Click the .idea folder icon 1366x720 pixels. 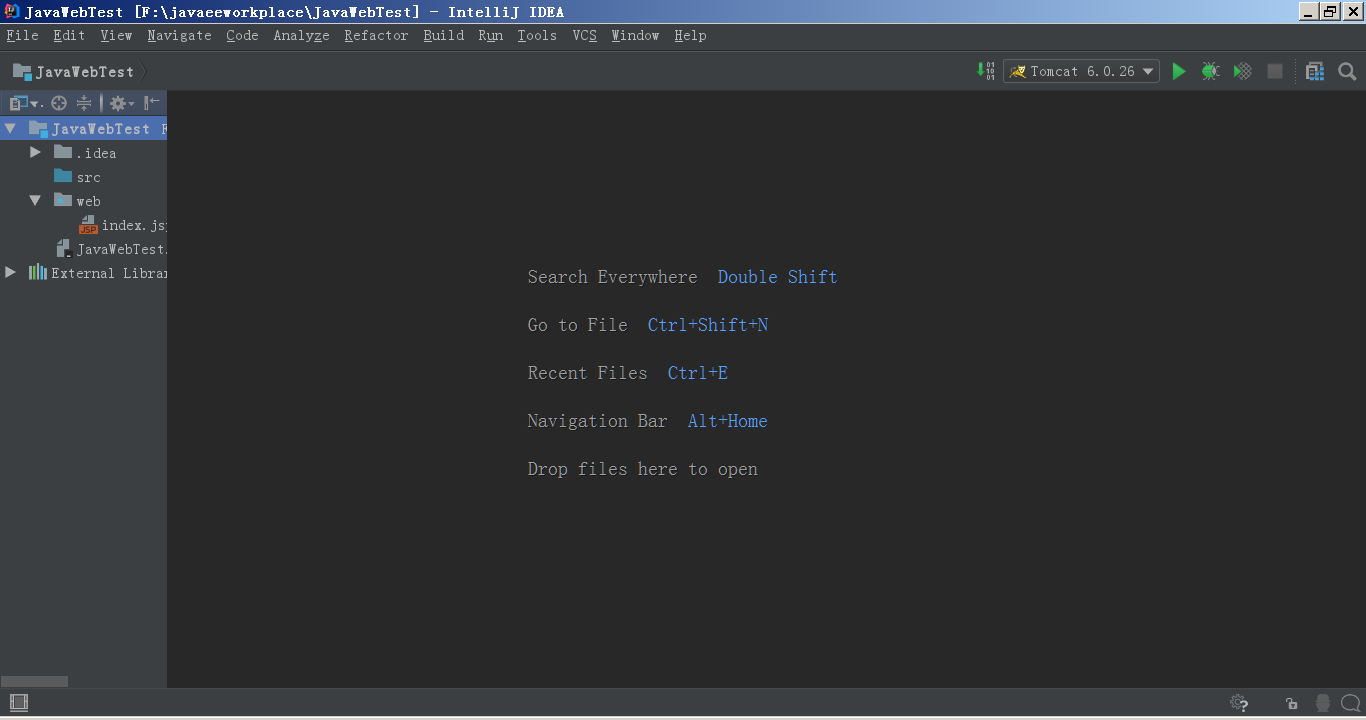(x=63, y=152)
